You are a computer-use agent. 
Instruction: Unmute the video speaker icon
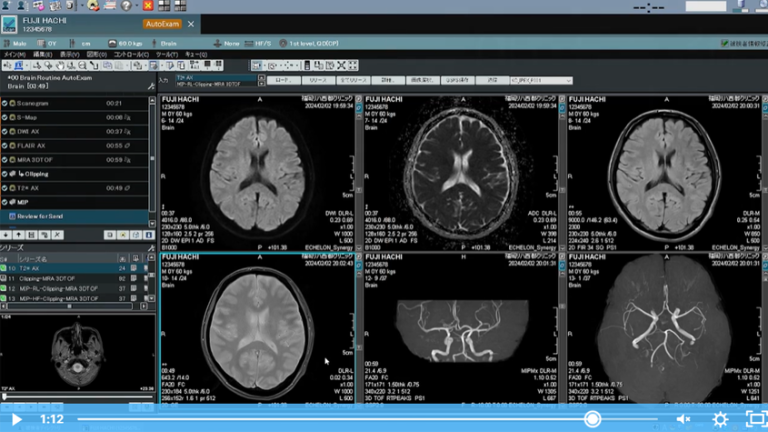tap(684, 419)
